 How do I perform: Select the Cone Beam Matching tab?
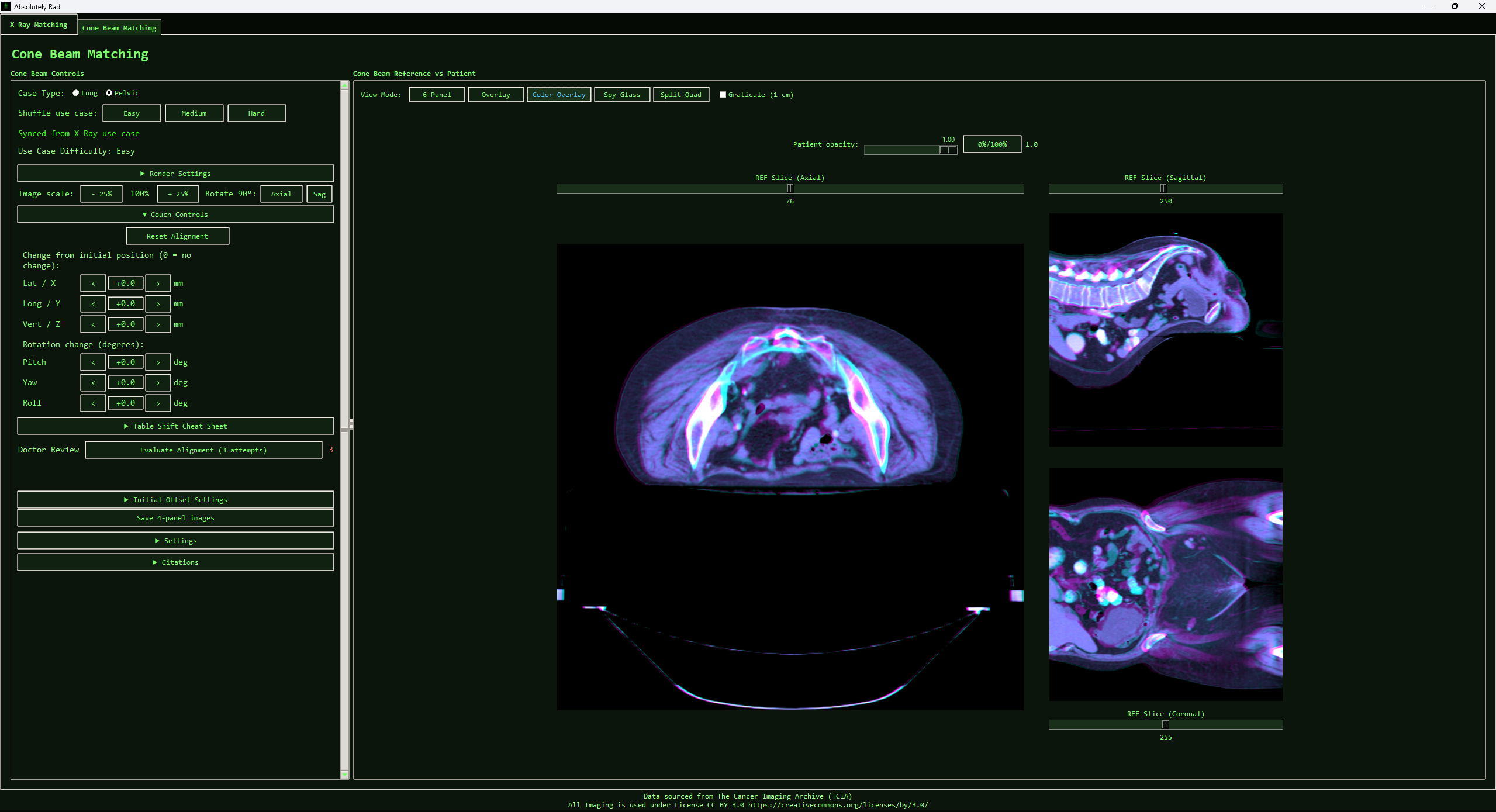(119, 27)
